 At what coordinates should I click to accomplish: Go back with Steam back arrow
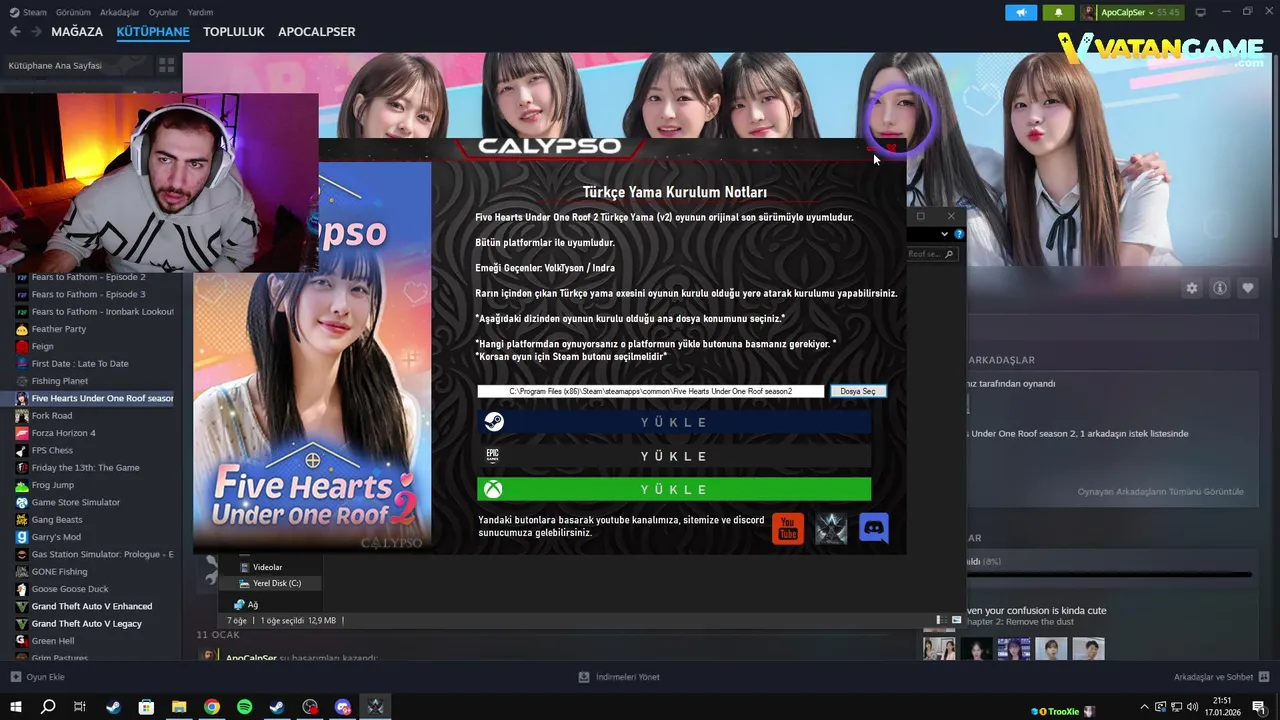pos(15,32)
